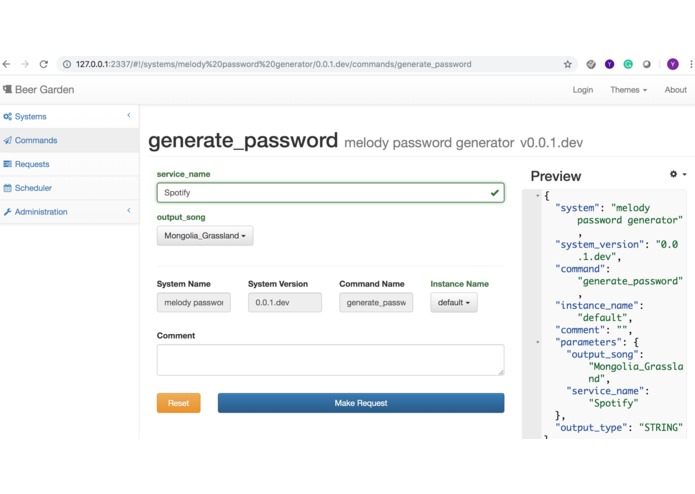Click the green circular extension icon

click(628, 64)
